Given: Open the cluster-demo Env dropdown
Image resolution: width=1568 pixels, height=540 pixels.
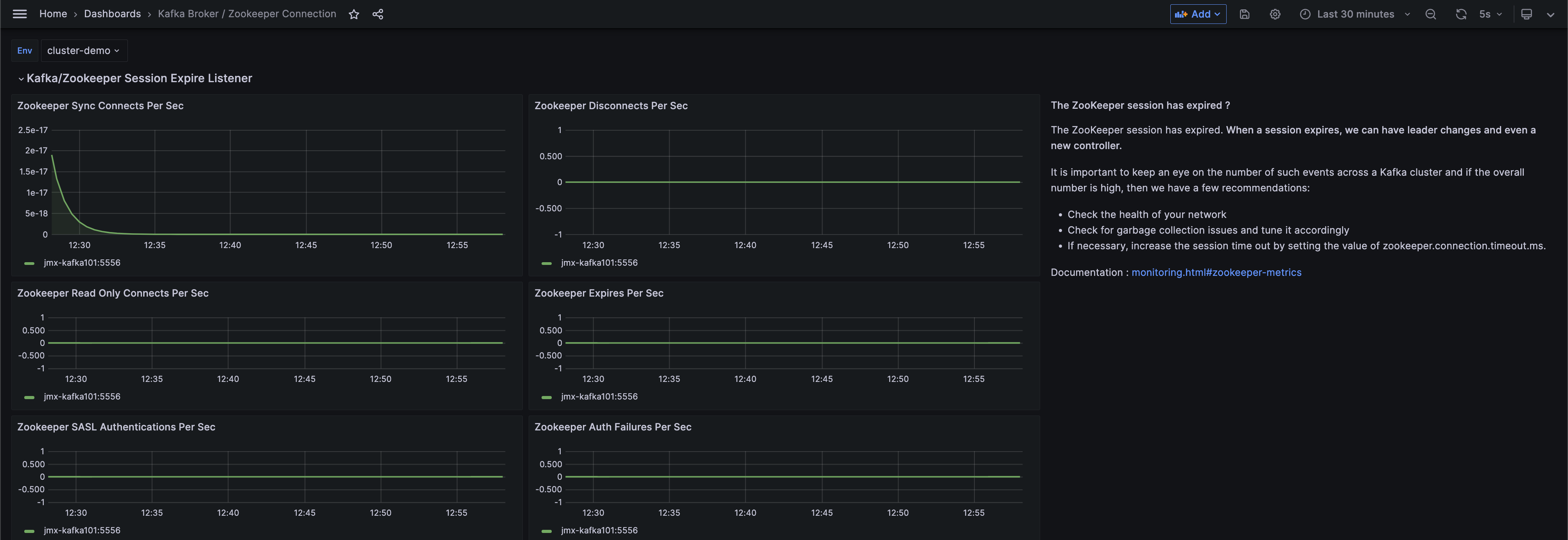Looking at the screenshot, I should click(x=83, y=50).
